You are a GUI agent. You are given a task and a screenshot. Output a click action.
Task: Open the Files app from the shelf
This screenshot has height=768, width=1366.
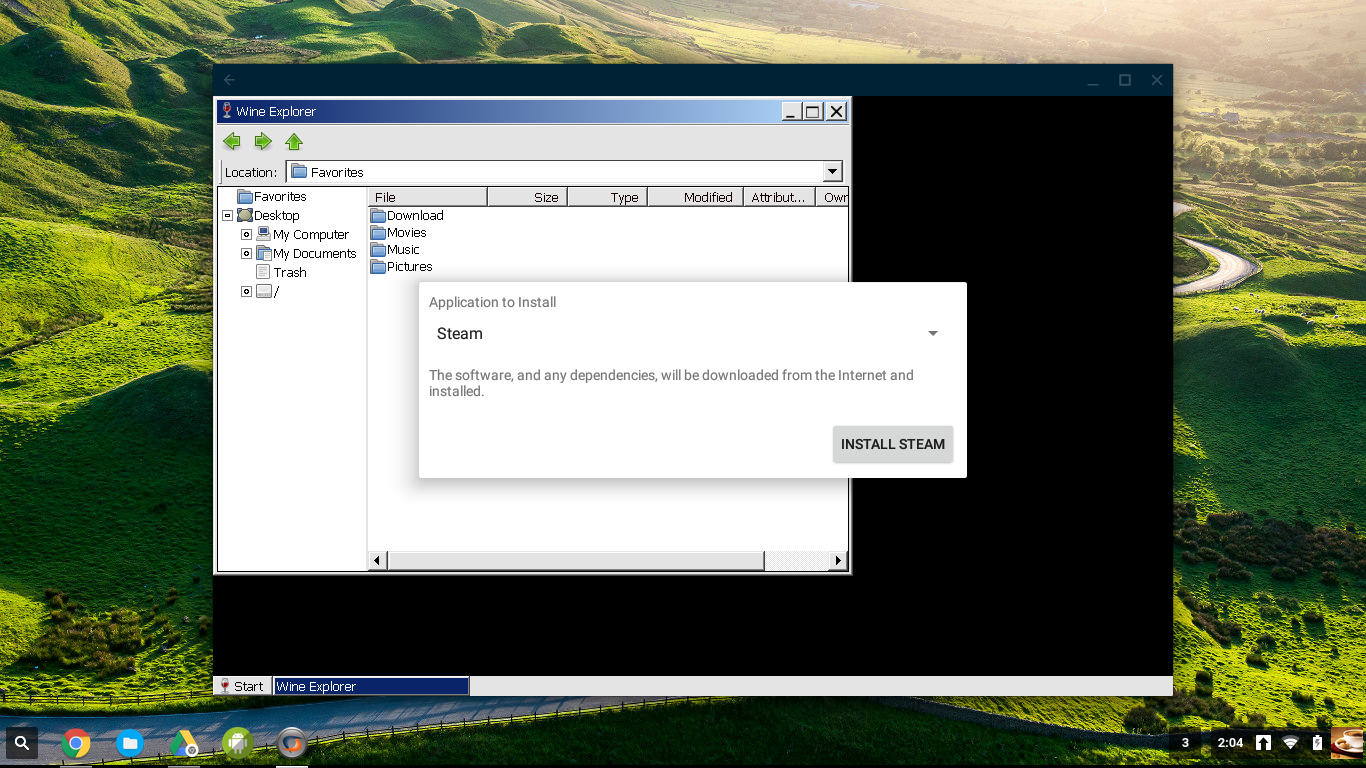tap(130, 743)
